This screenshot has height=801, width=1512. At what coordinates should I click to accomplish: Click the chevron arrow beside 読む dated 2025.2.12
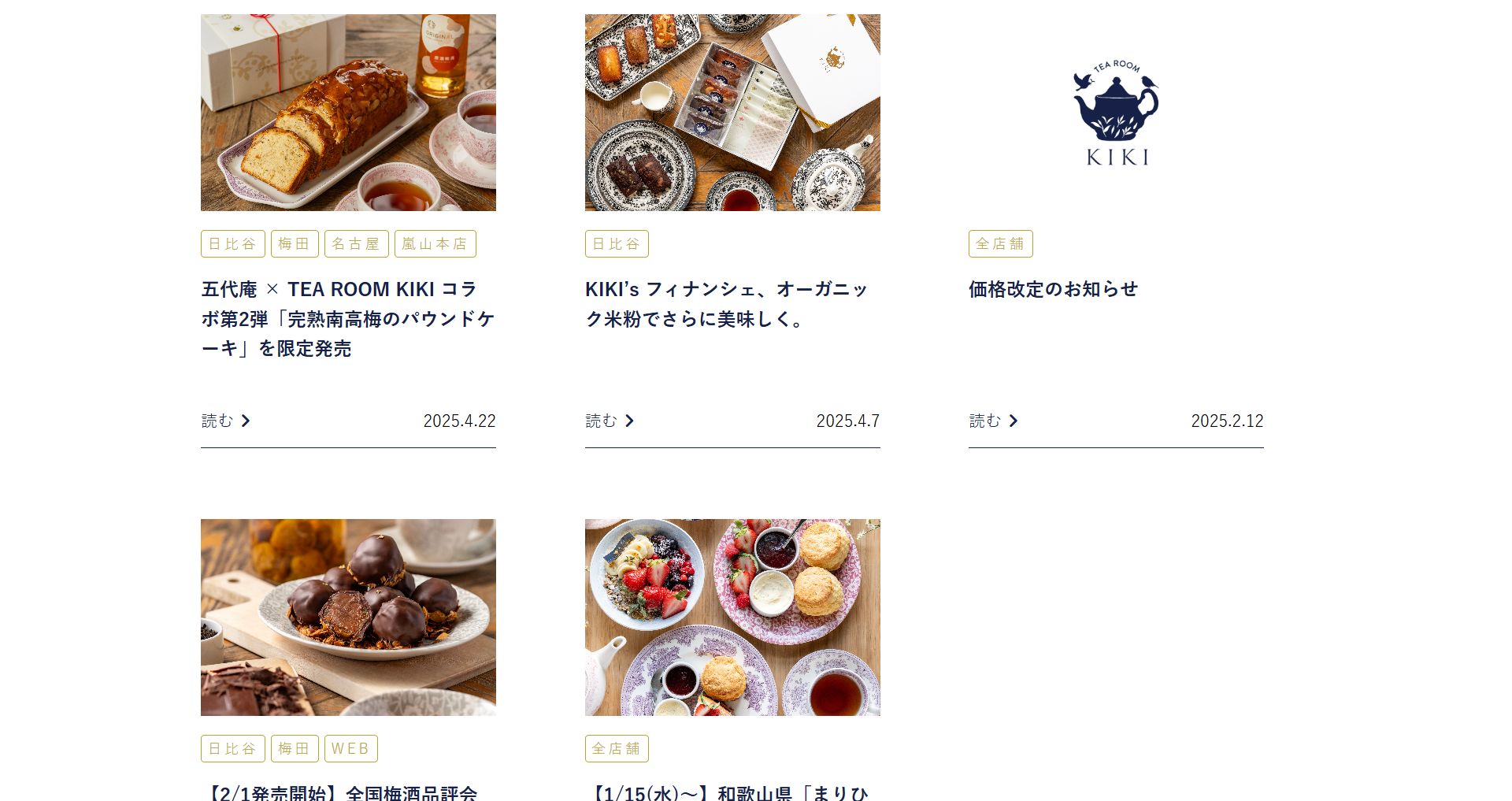tap(1014, 421)
